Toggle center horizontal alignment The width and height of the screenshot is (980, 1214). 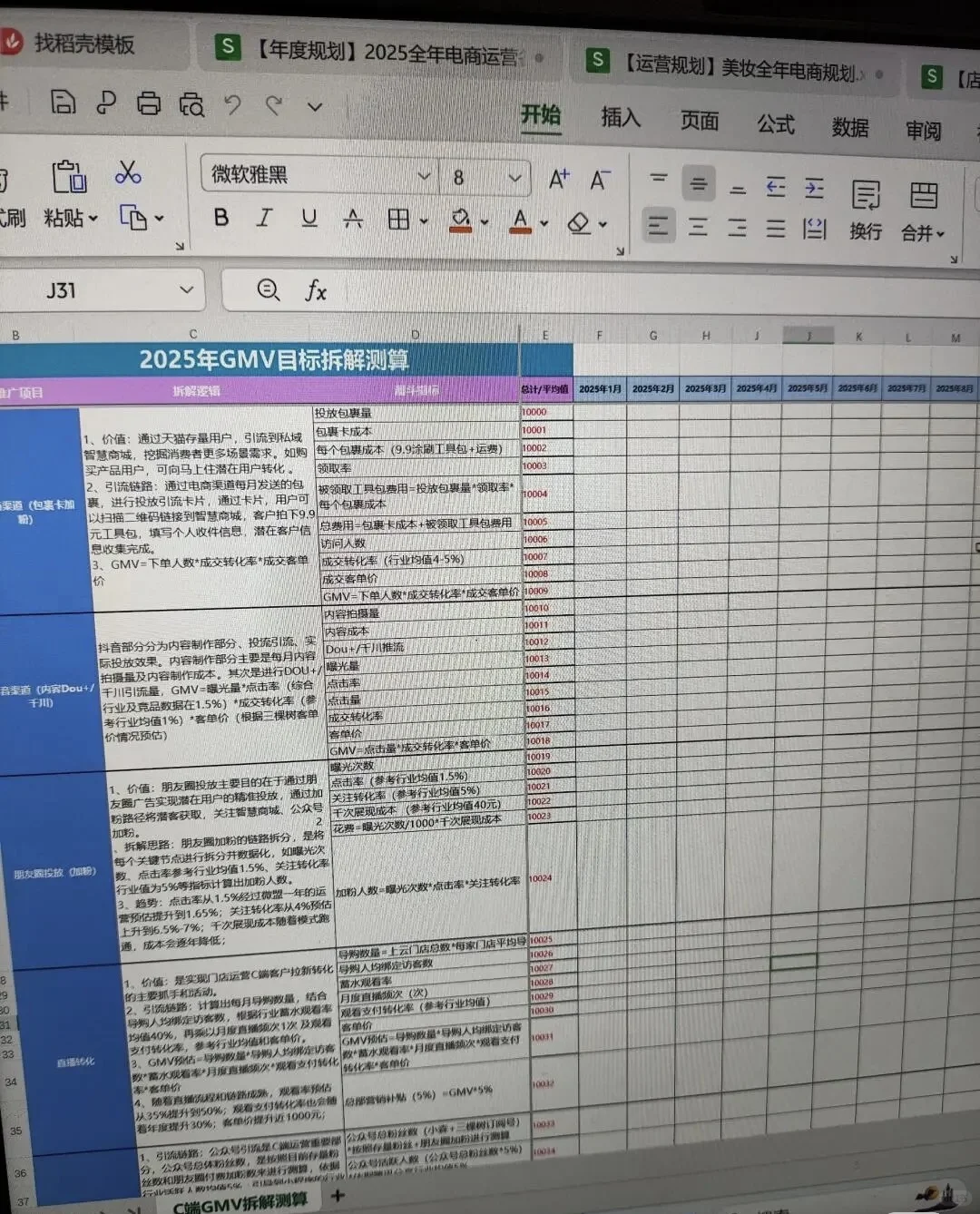click(698, 227)
